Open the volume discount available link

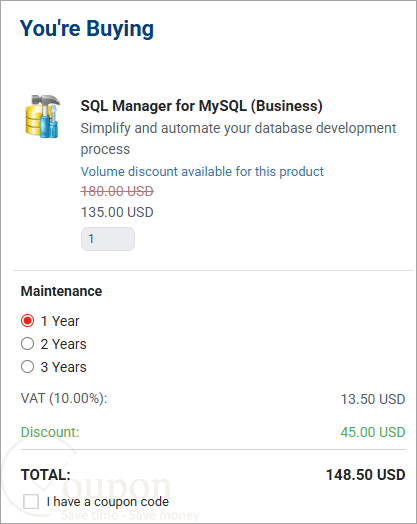[x=202, y=171]
